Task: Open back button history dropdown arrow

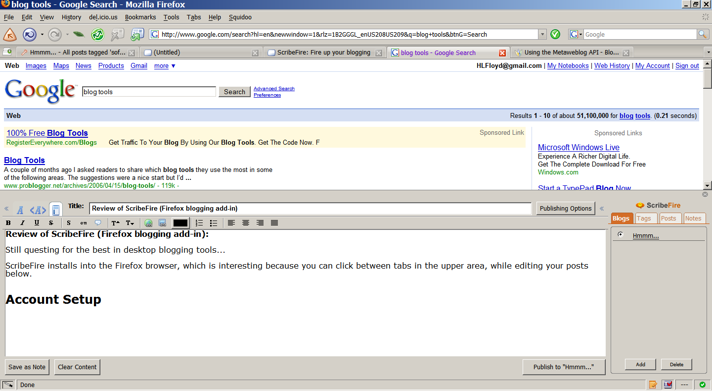Action: pos(42,35)
